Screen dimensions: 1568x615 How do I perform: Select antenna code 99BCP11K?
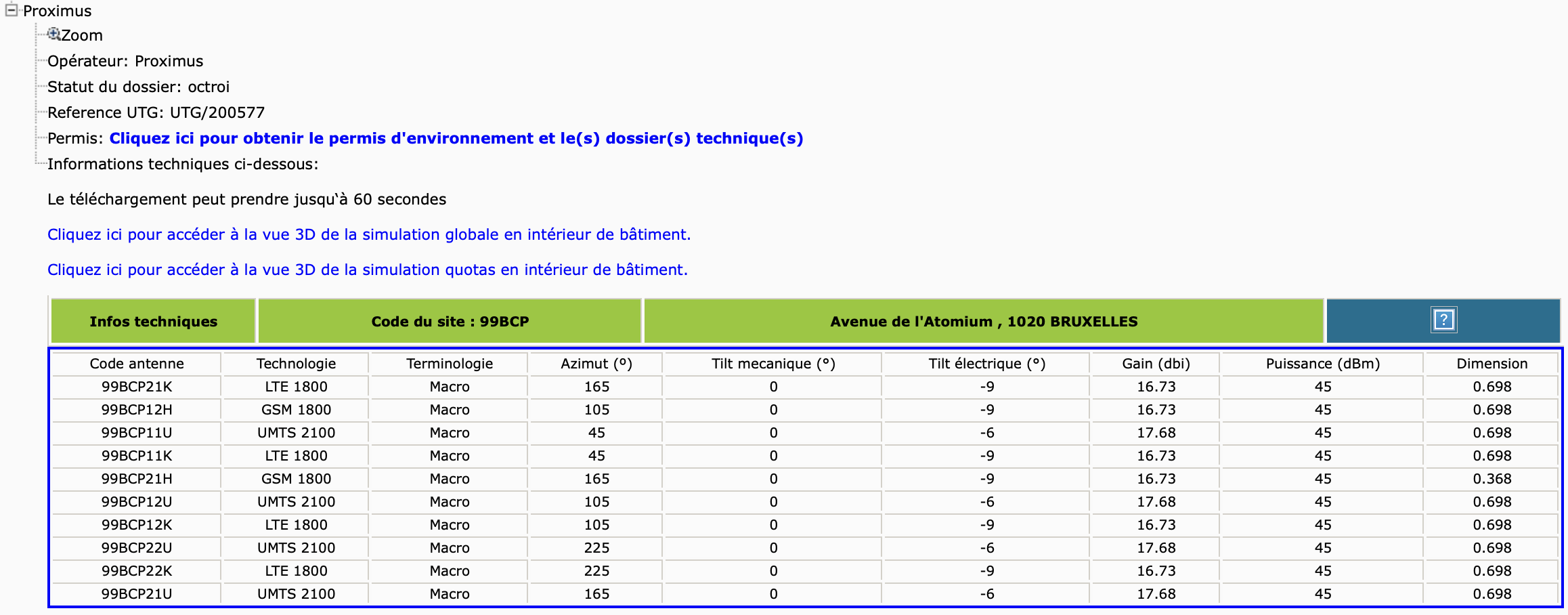click(137, 456)
